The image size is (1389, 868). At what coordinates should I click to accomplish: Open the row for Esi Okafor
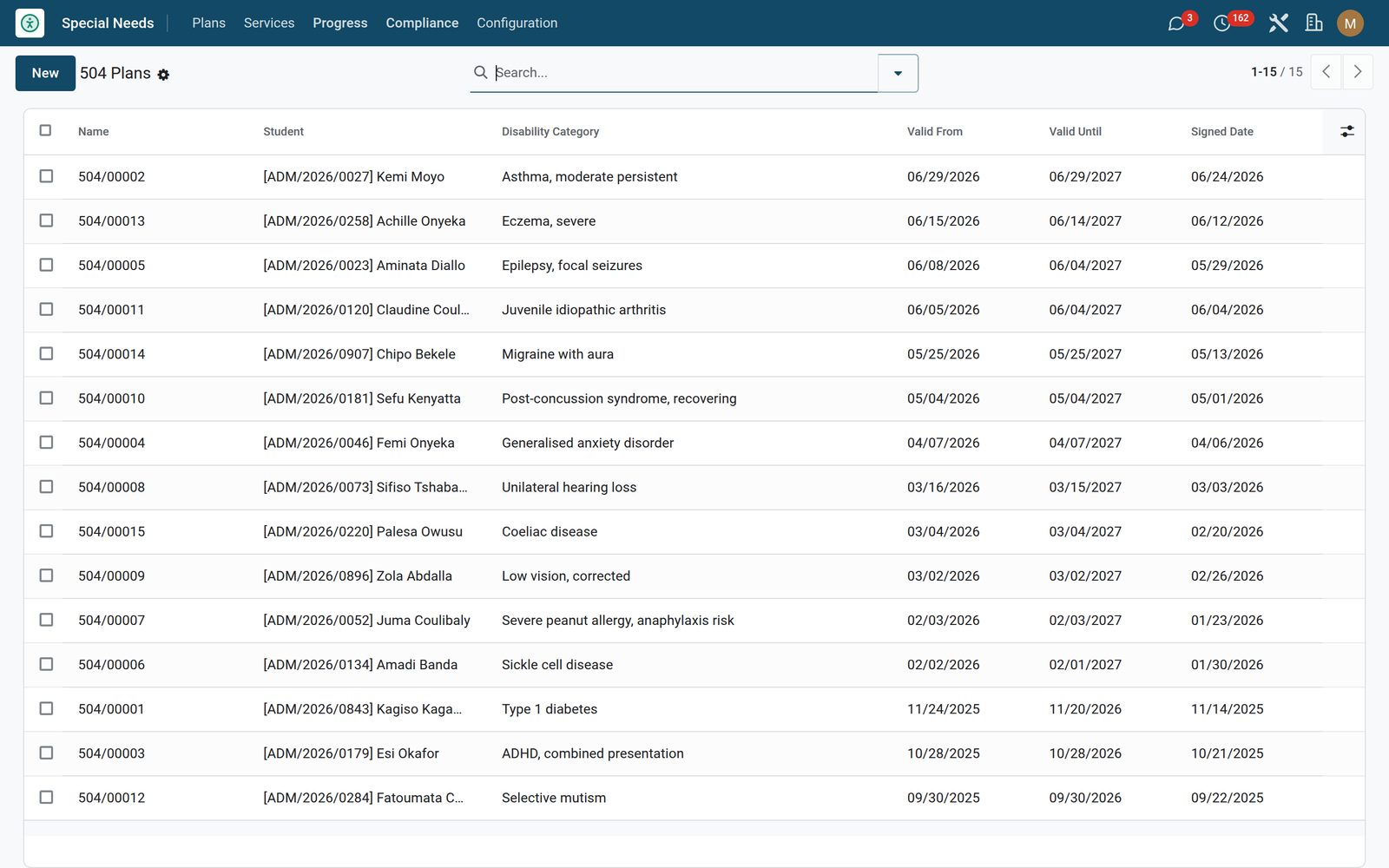click(694, 753)
